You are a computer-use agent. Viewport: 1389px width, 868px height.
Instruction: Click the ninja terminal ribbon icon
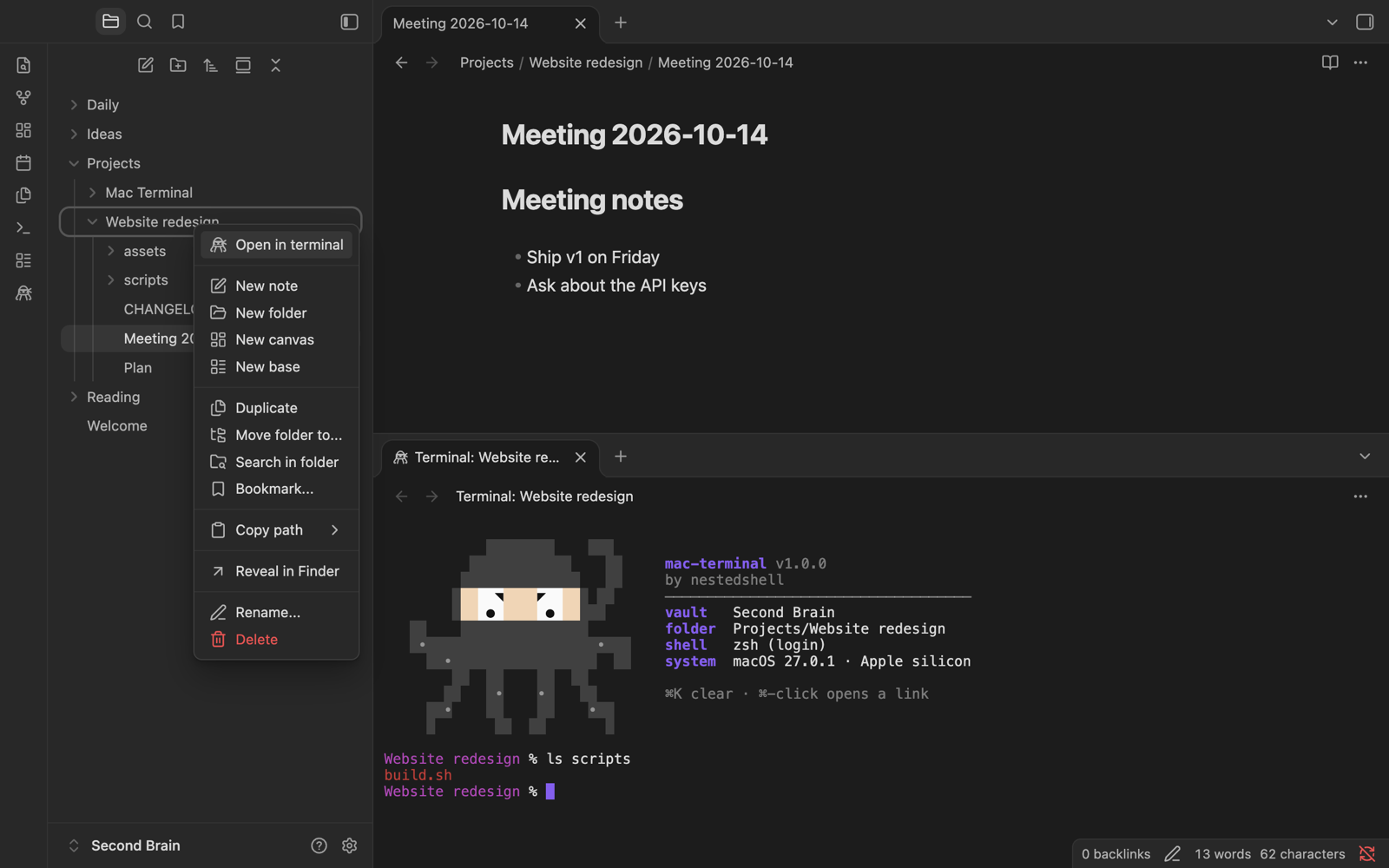pos(23,293)
